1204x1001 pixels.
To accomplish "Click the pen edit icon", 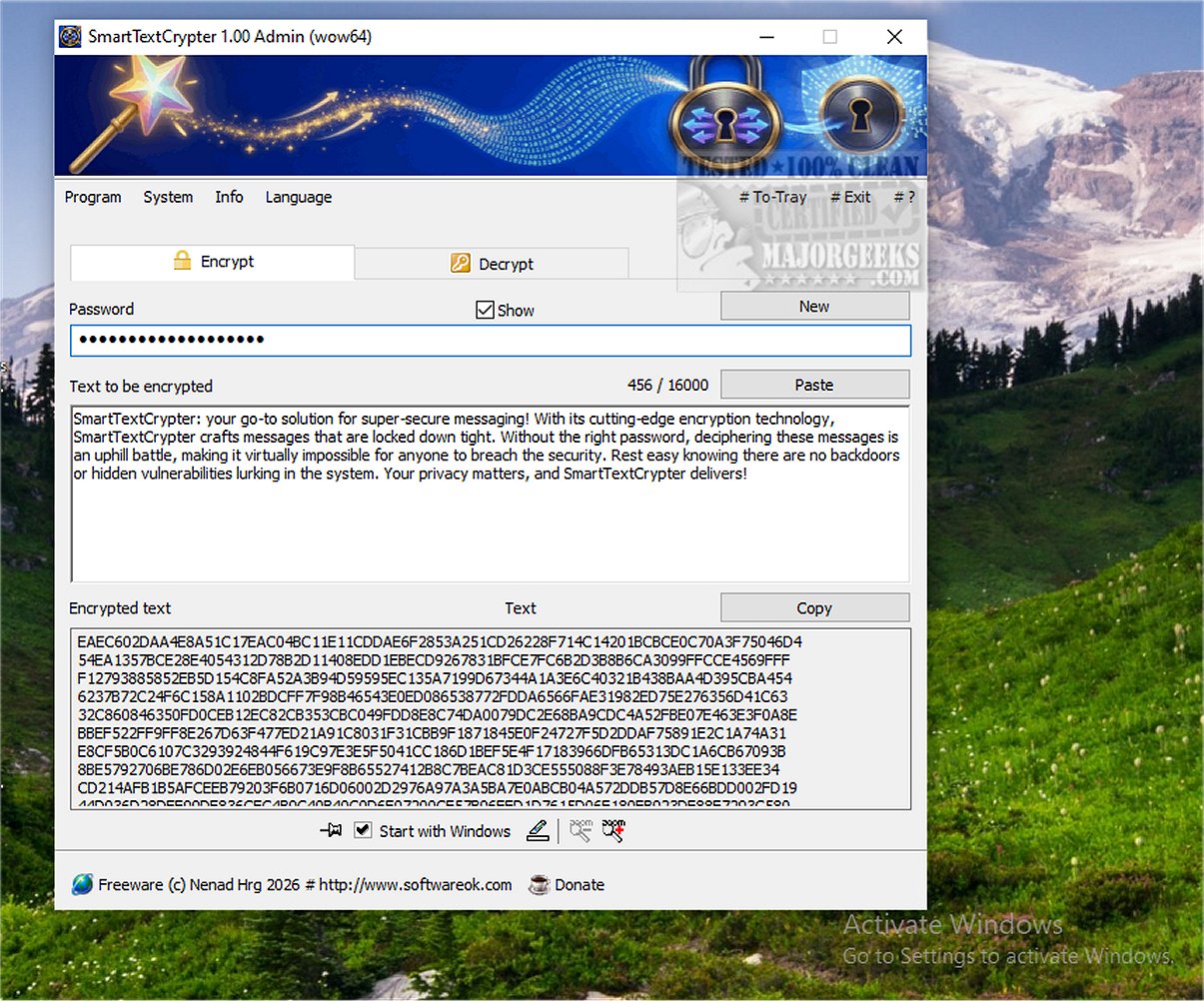I will tap(538, 831).
